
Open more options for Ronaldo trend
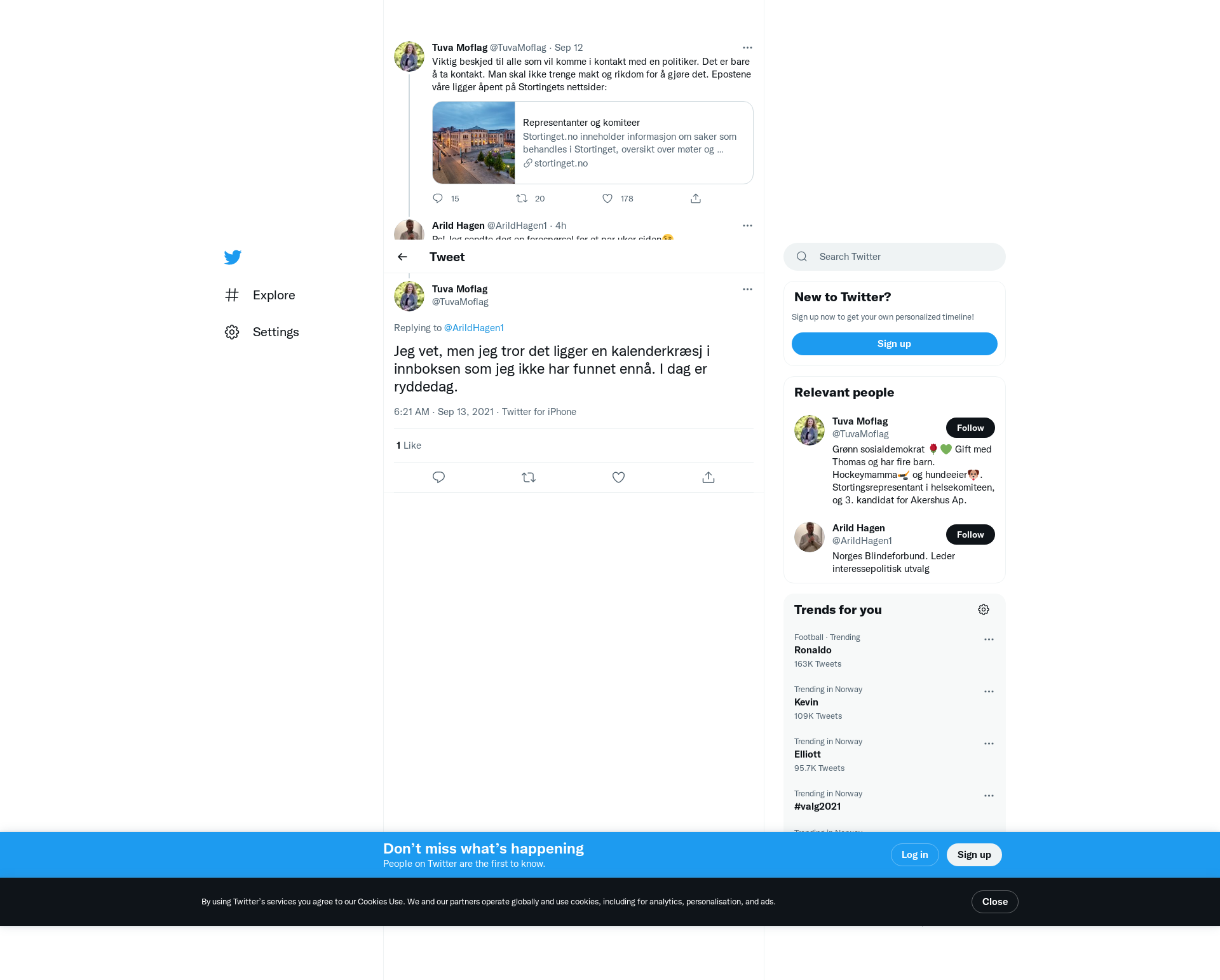click(989, 639)
